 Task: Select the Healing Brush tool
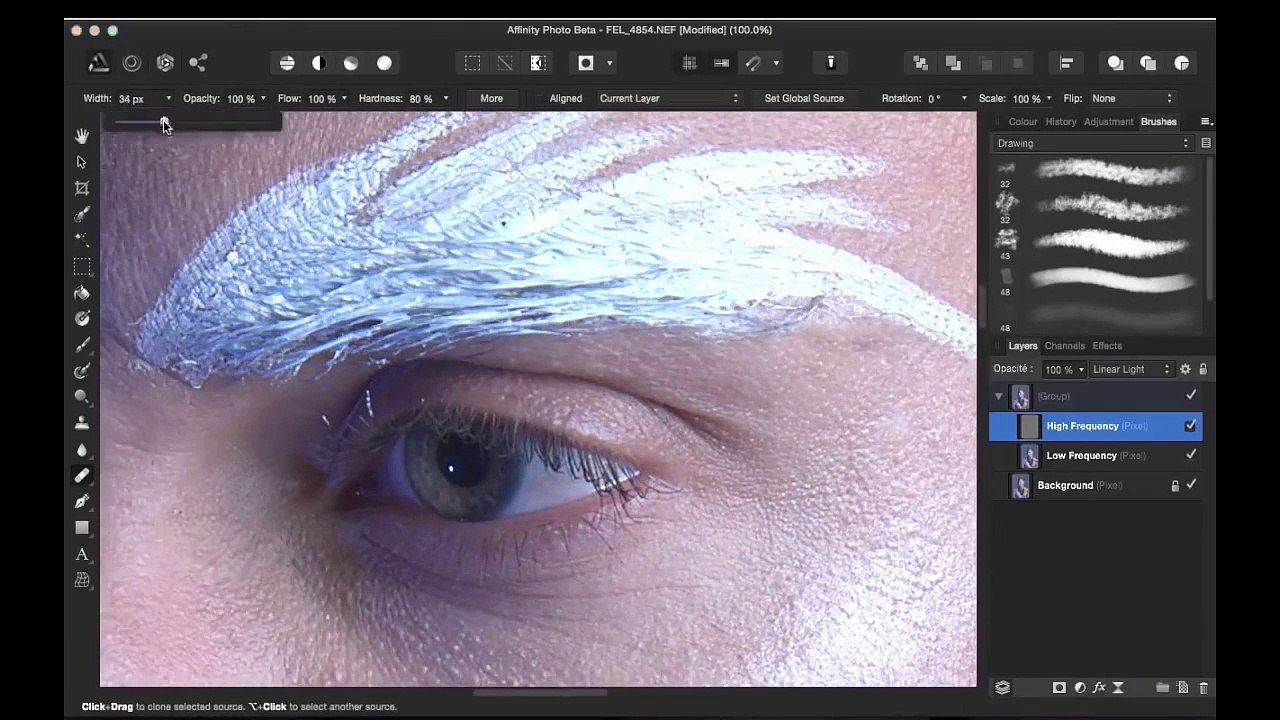pos(82,476)
